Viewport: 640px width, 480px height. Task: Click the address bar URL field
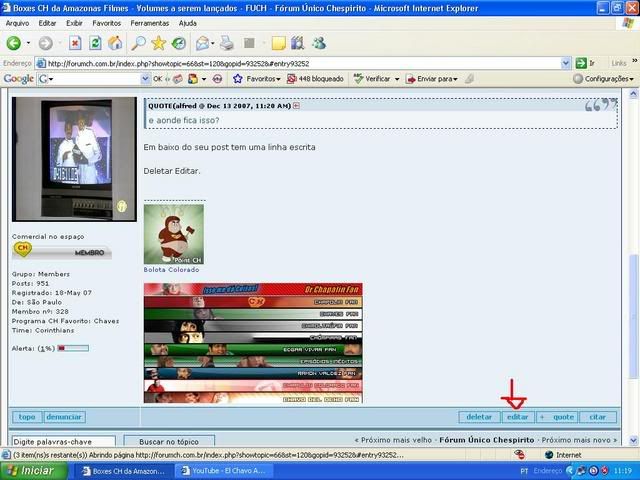(x=304, y=63)
